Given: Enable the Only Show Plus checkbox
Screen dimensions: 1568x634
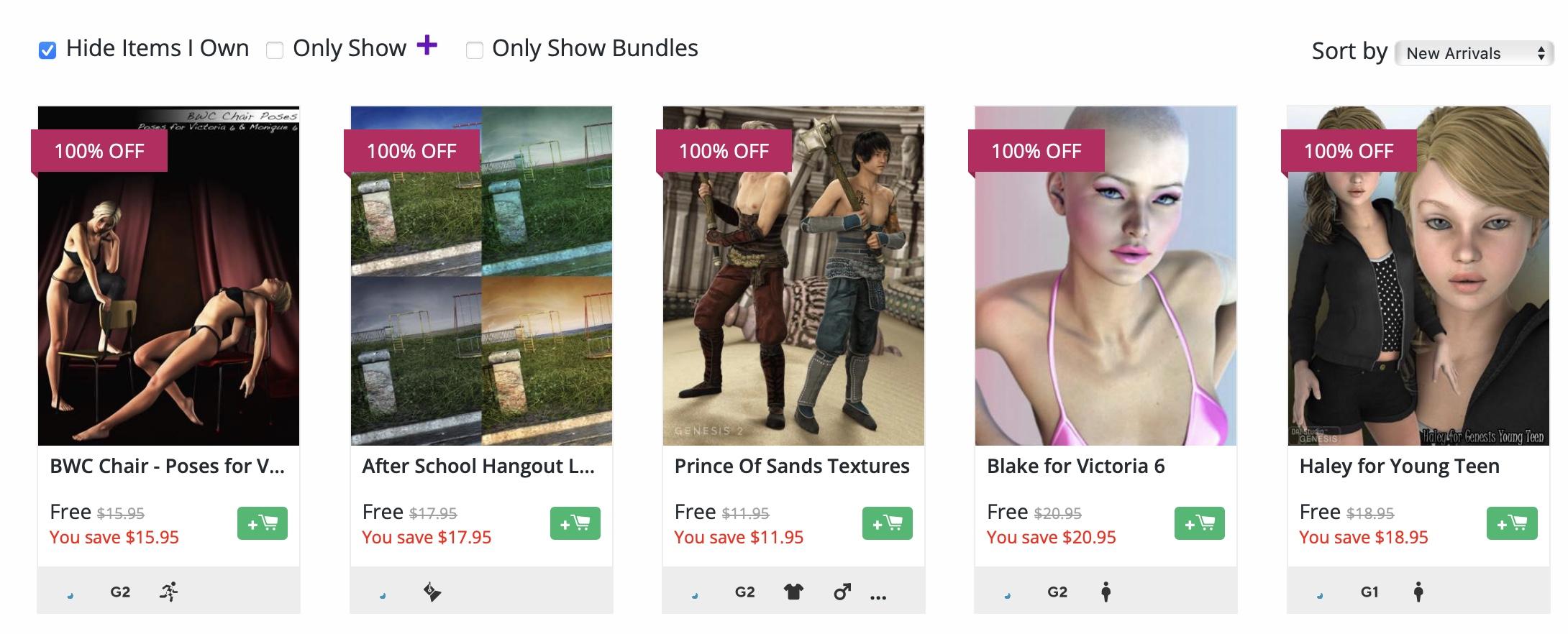Looking at the screenshot, I should pyautogui.click(x=274, y=50).
